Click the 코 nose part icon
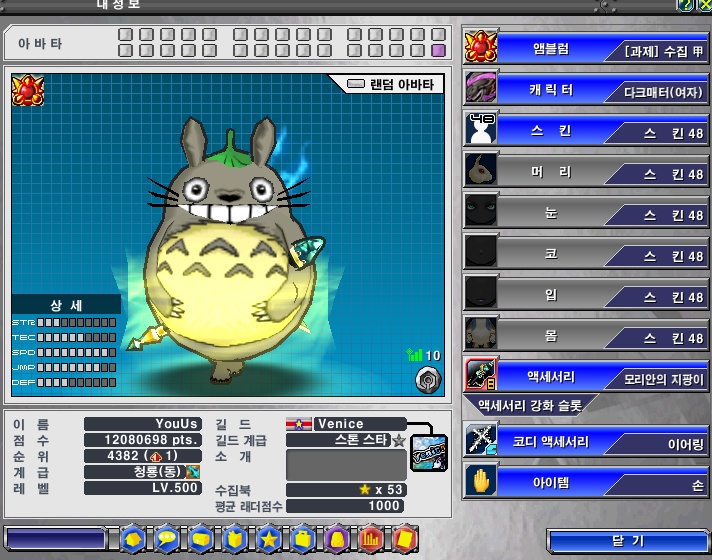The width and height of the screenshot is (712, 560). [x=481, y=252]
